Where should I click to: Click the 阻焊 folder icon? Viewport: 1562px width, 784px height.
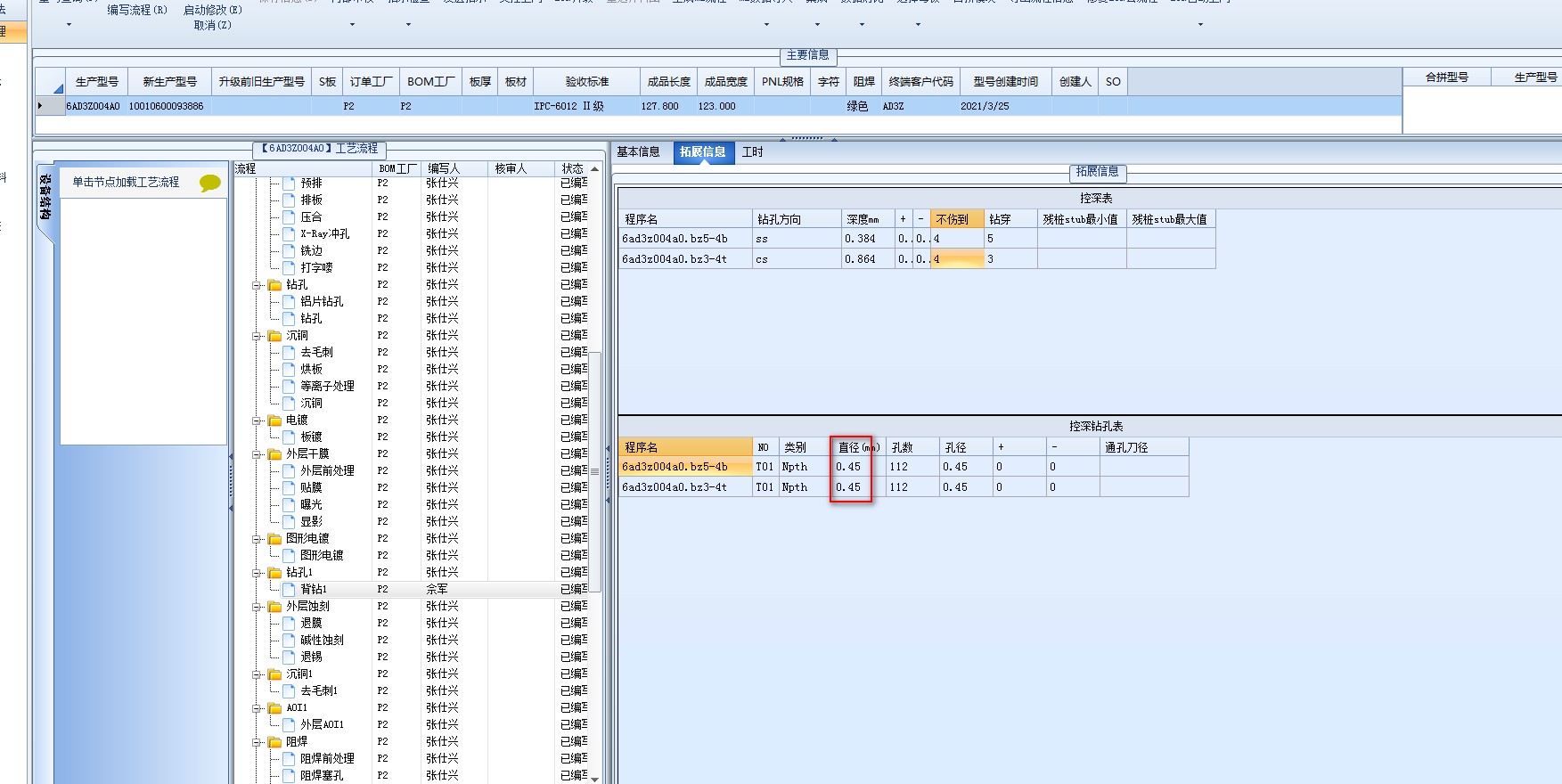274,742
